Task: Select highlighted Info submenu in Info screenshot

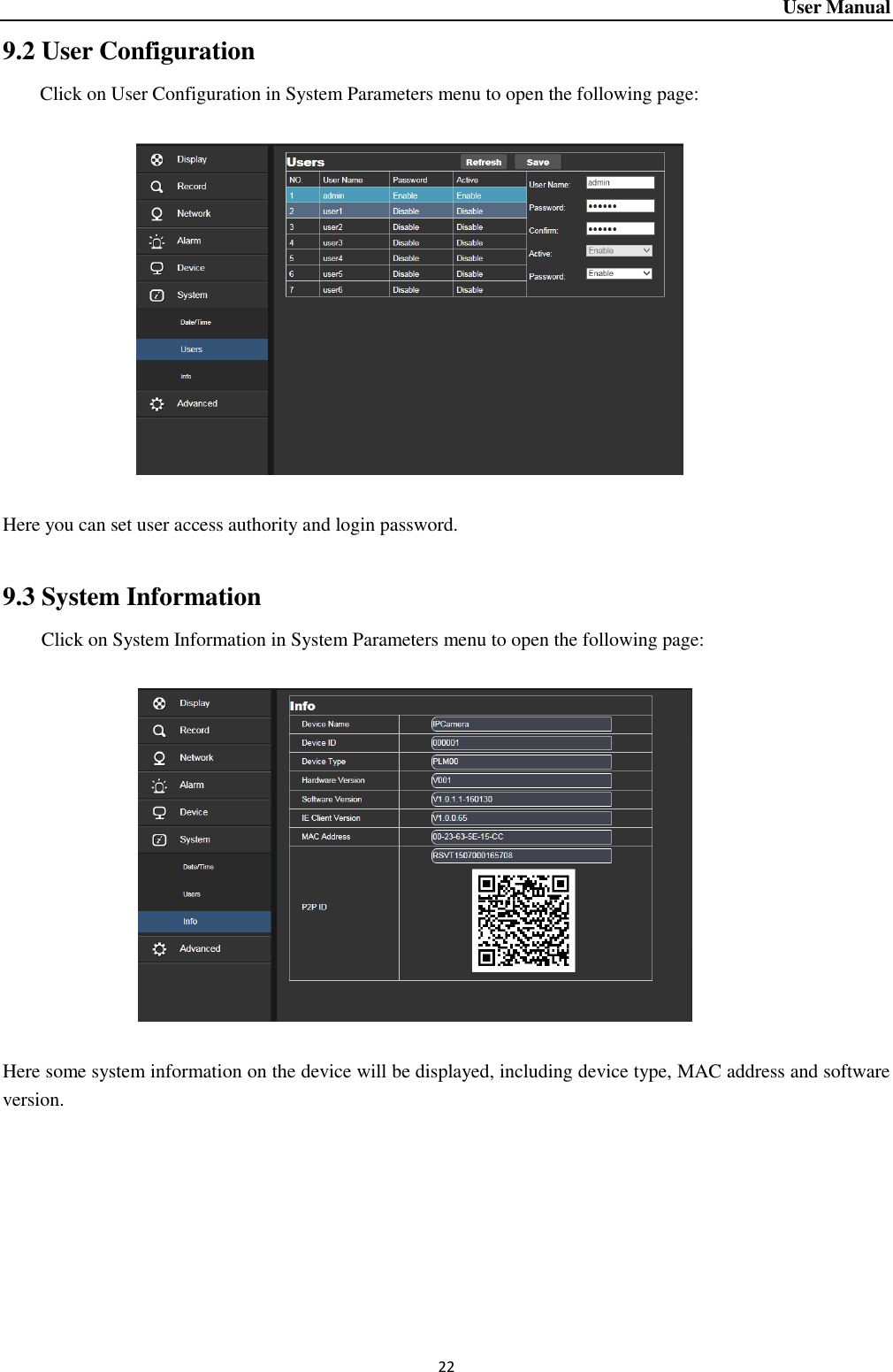Action: (204, 922)
